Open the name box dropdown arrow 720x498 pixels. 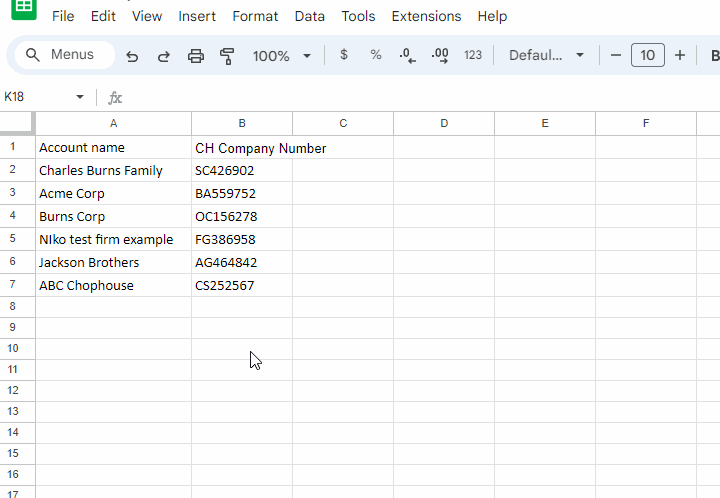click(x=80, y=97)
